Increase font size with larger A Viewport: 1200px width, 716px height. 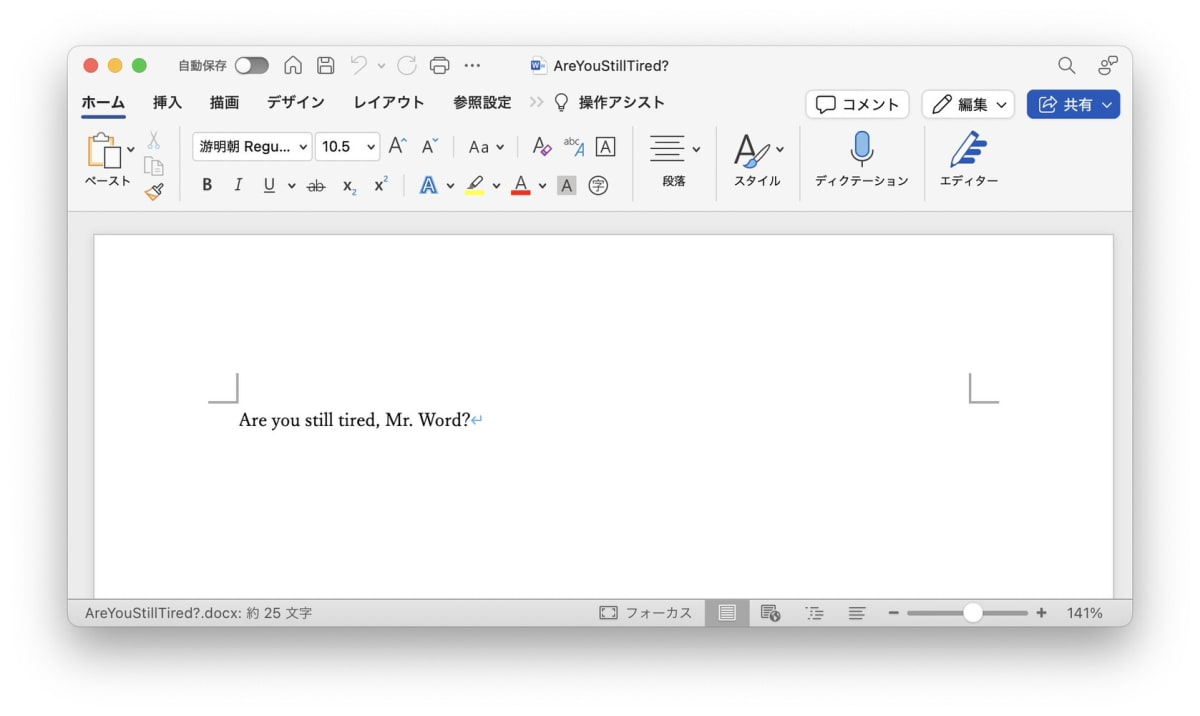point(397,146)
